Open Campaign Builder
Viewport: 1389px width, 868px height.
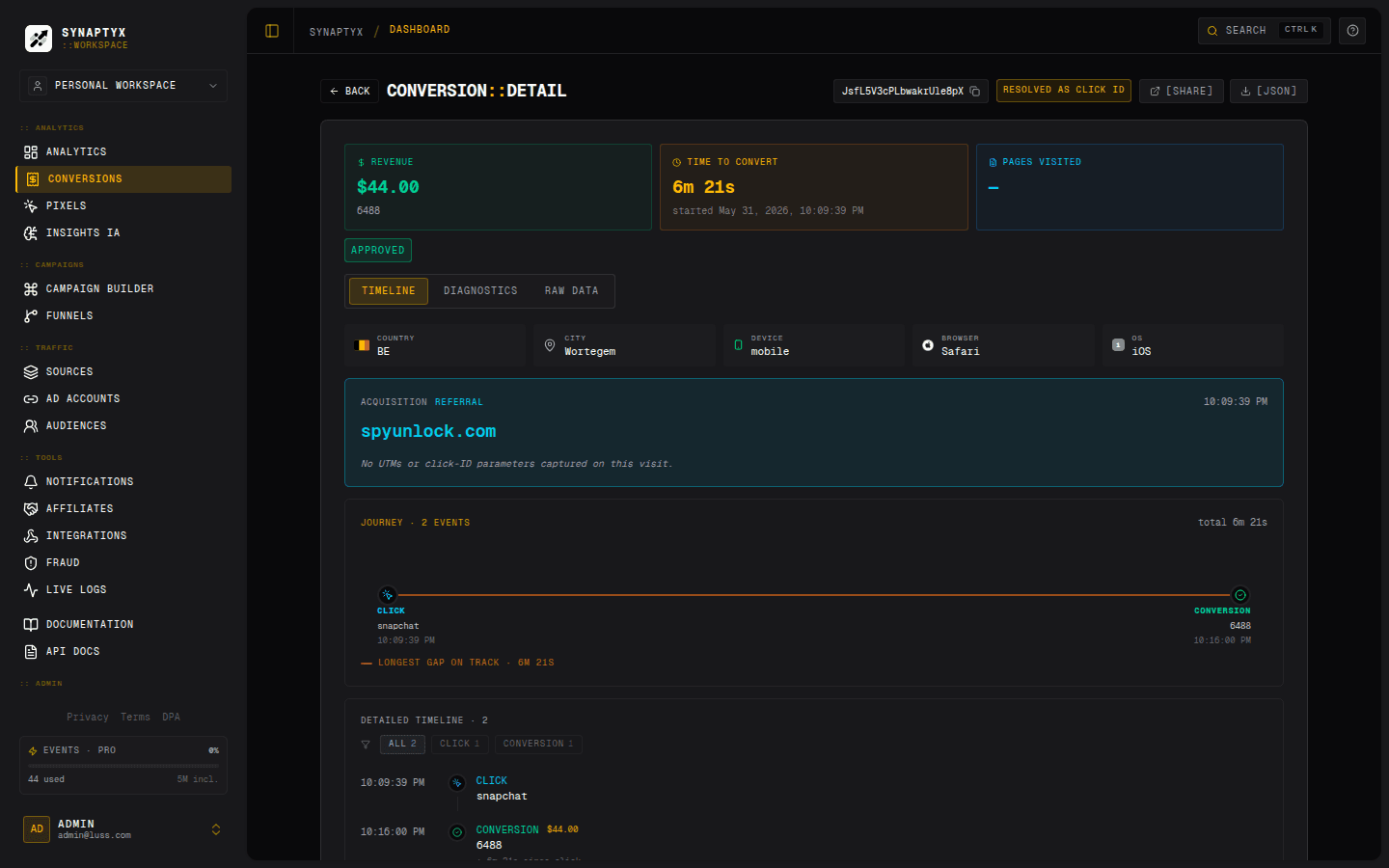coord(123,289)
